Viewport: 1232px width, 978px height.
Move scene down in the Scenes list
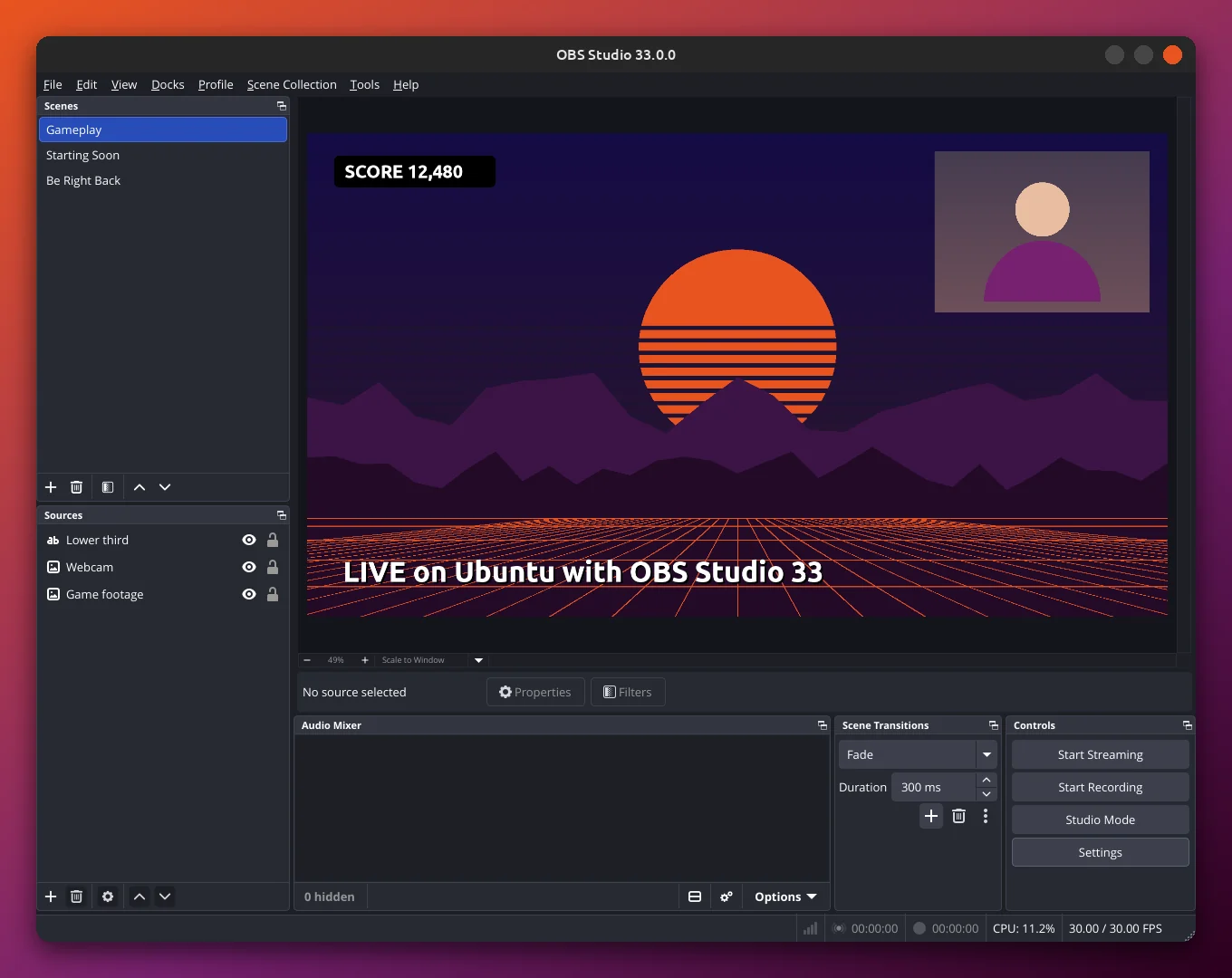pos(165,487)
